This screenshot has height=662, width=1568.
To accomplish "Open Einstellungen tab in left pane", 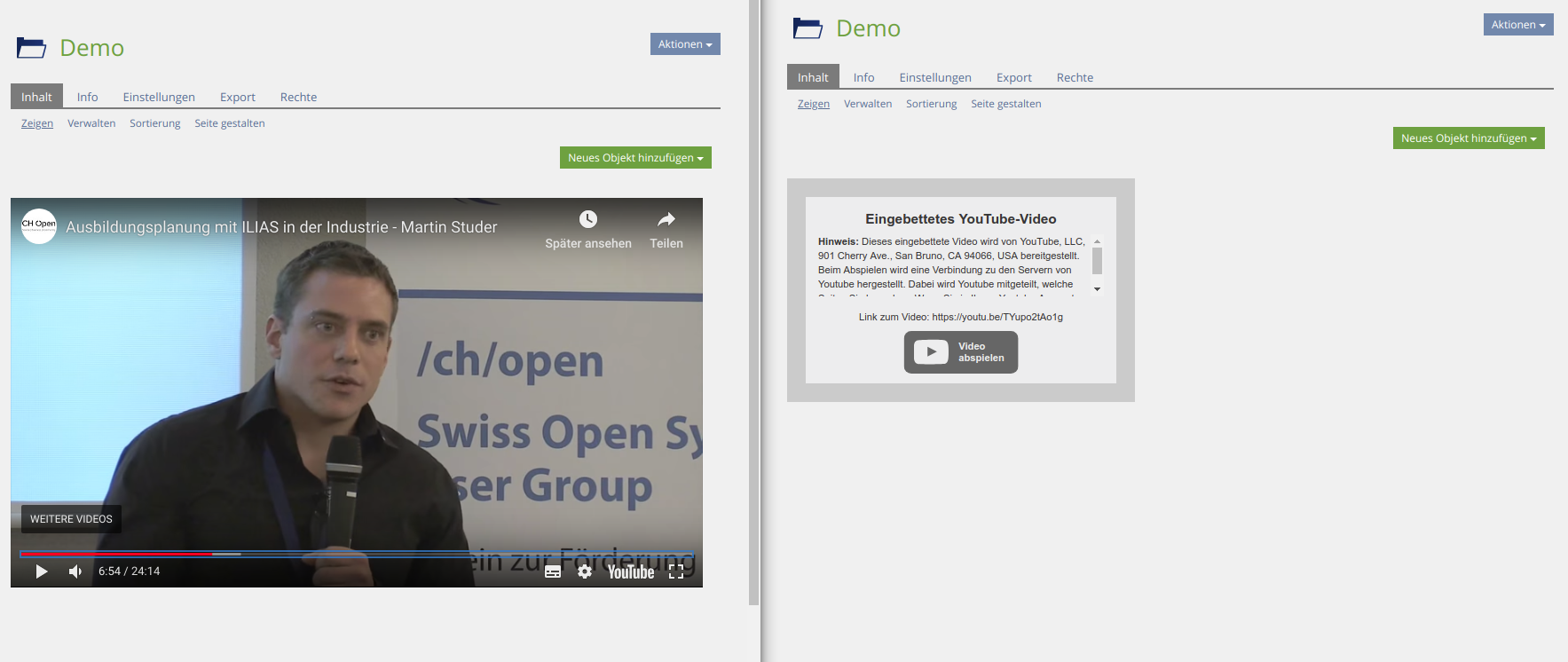I will point(159,97).
